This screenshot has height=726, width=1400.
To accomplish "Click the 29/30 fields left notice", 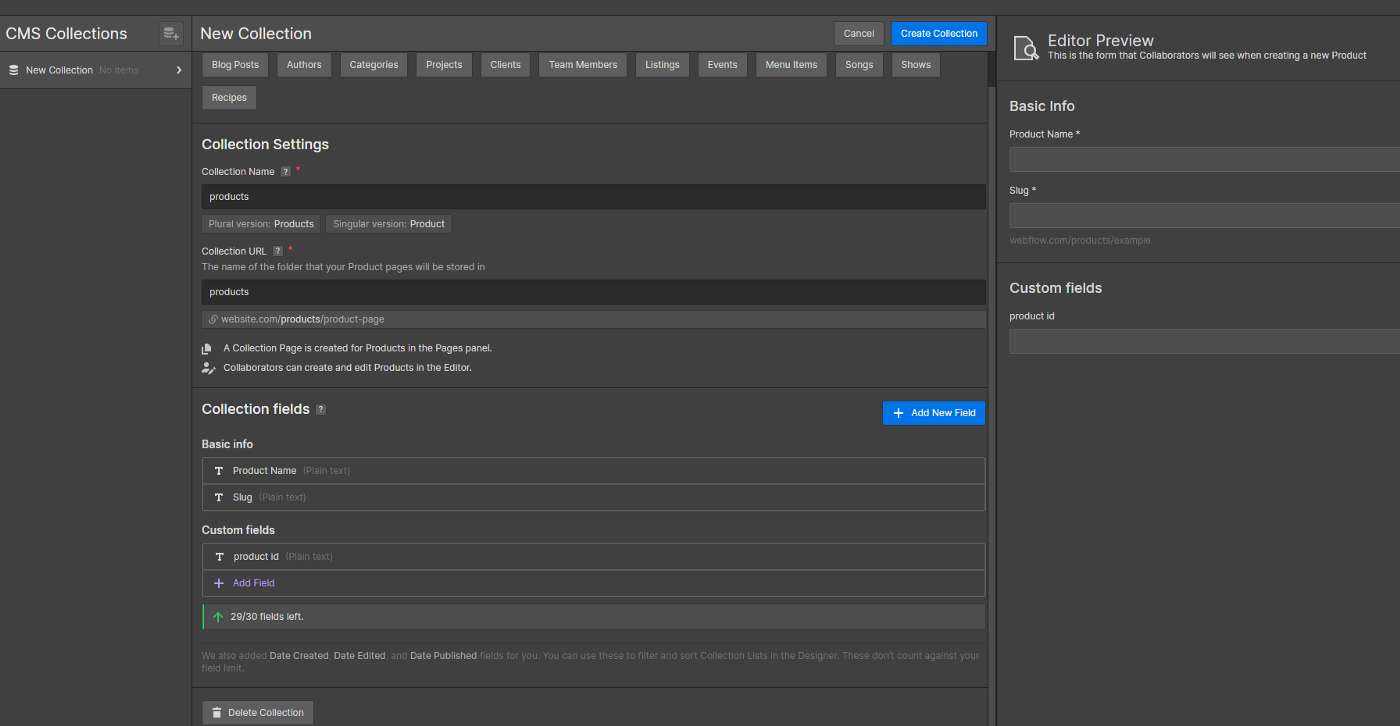I will [594, 617].
